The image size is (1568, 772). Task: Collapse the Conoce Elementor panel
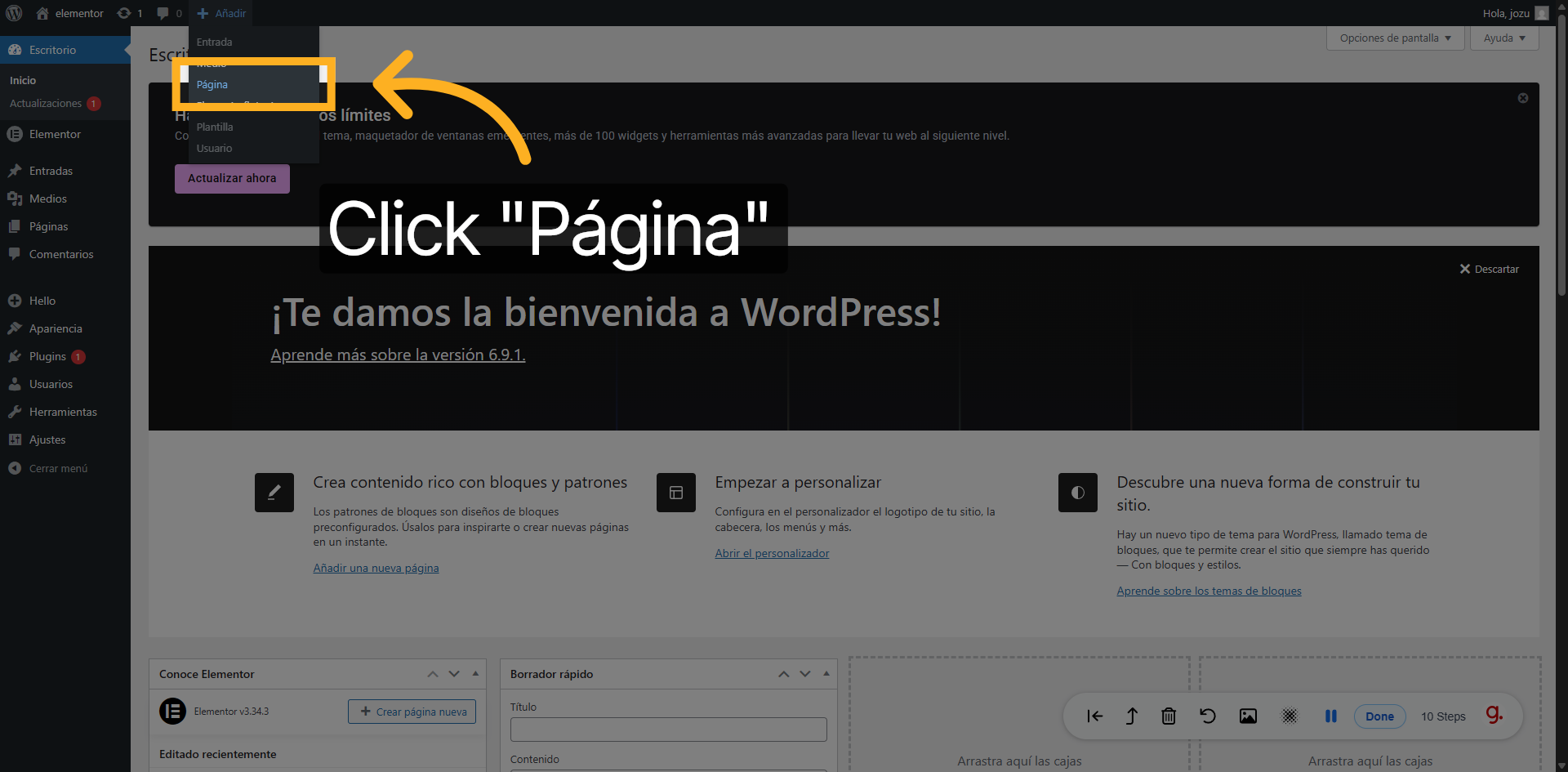474,673
